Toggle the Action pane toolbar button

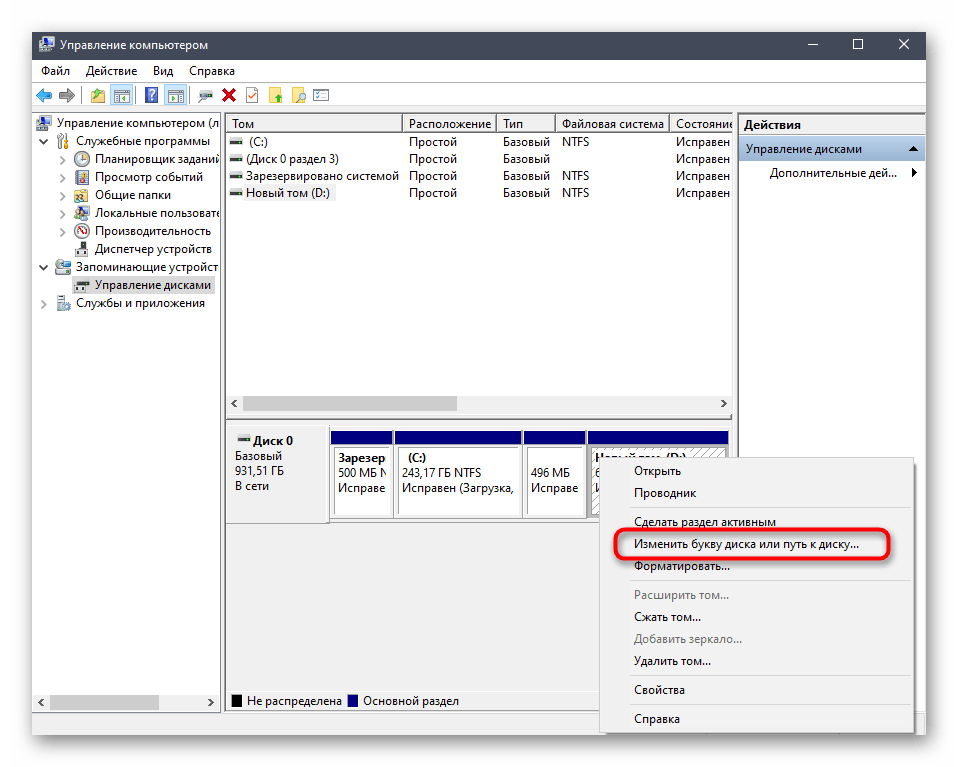point(176,96)
